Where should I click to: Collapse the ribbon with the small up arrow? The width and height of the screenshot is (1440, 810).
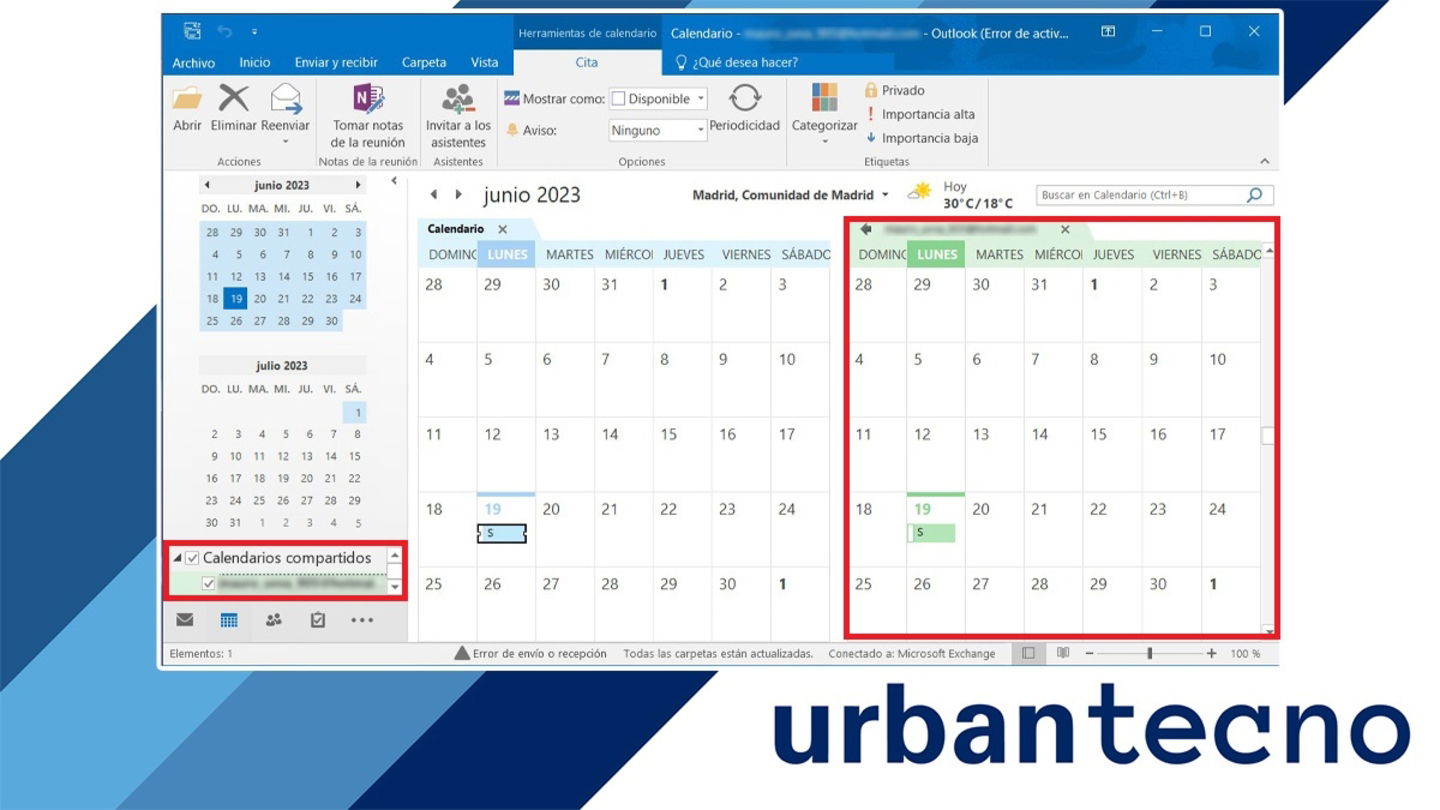click(x=1264, y=161)
